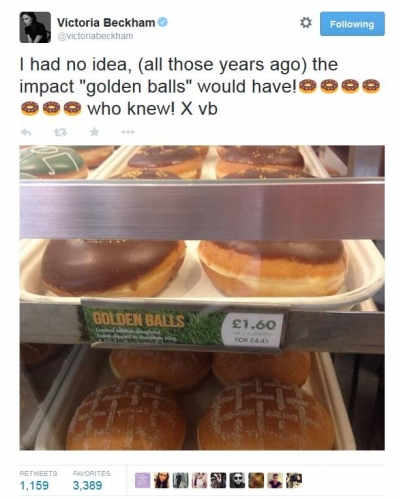The height and width of the screenshot is (500, 401).
Task: Open Victoria Beckham's profile avatar
Action: [35, 27]
